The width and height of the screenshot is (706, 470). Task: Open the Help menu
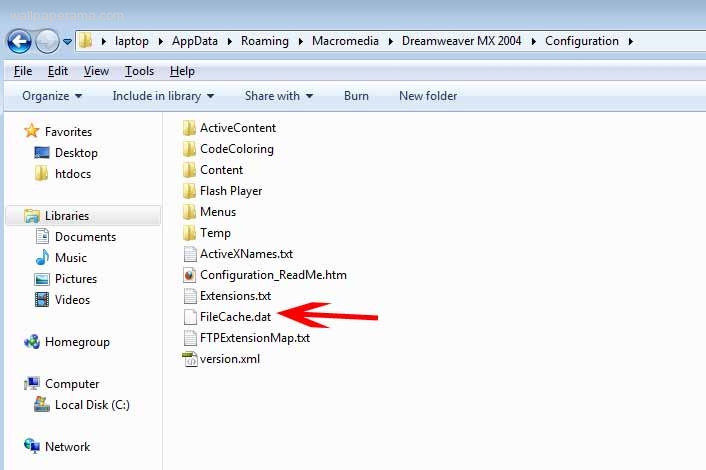click(x=182, y=71)
